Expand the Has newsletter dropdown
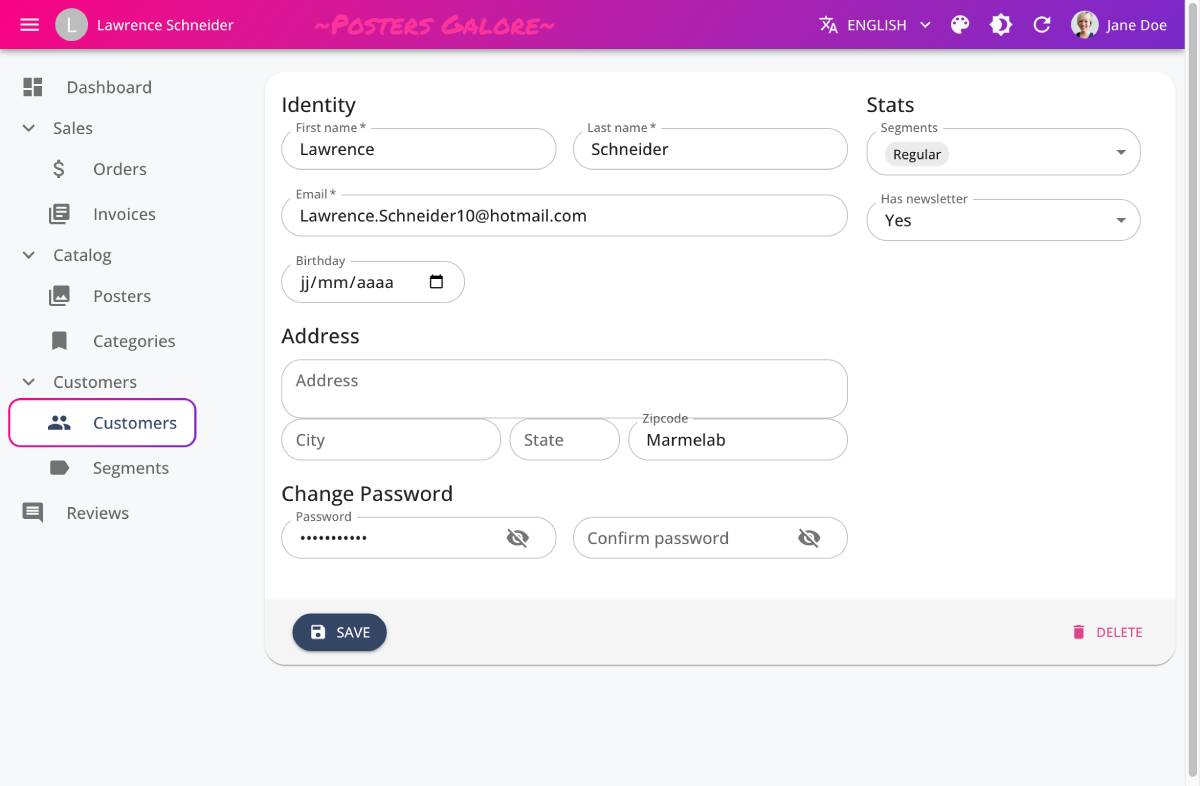The height and width of the screenshot is (786, 1200). [x=1120, y=220]
